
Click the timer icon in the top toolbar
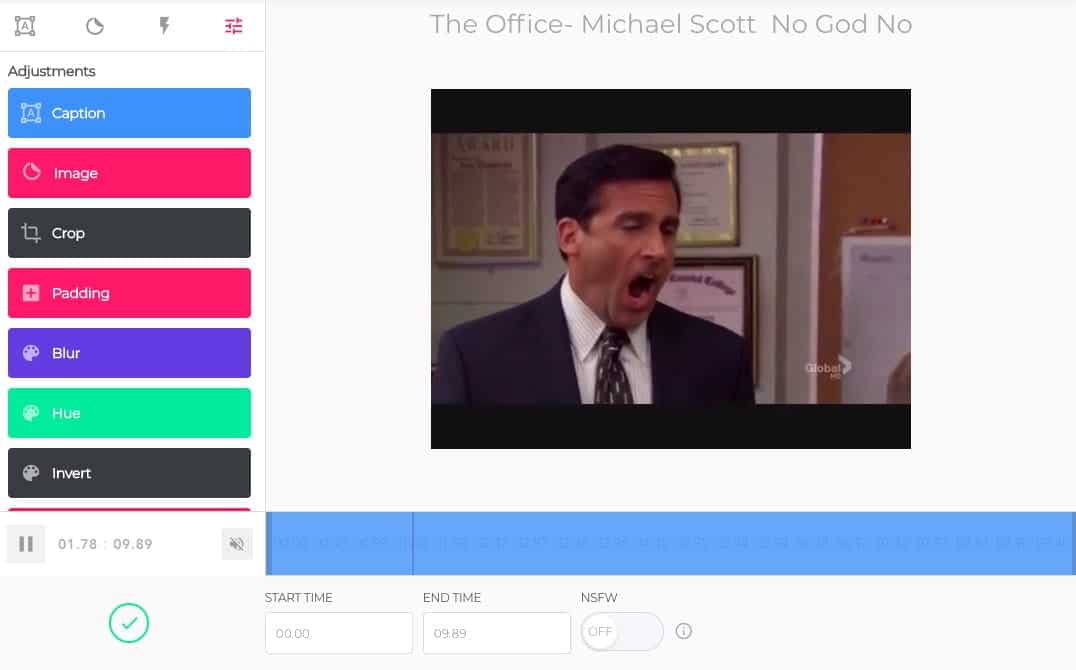tap(94, 25)
